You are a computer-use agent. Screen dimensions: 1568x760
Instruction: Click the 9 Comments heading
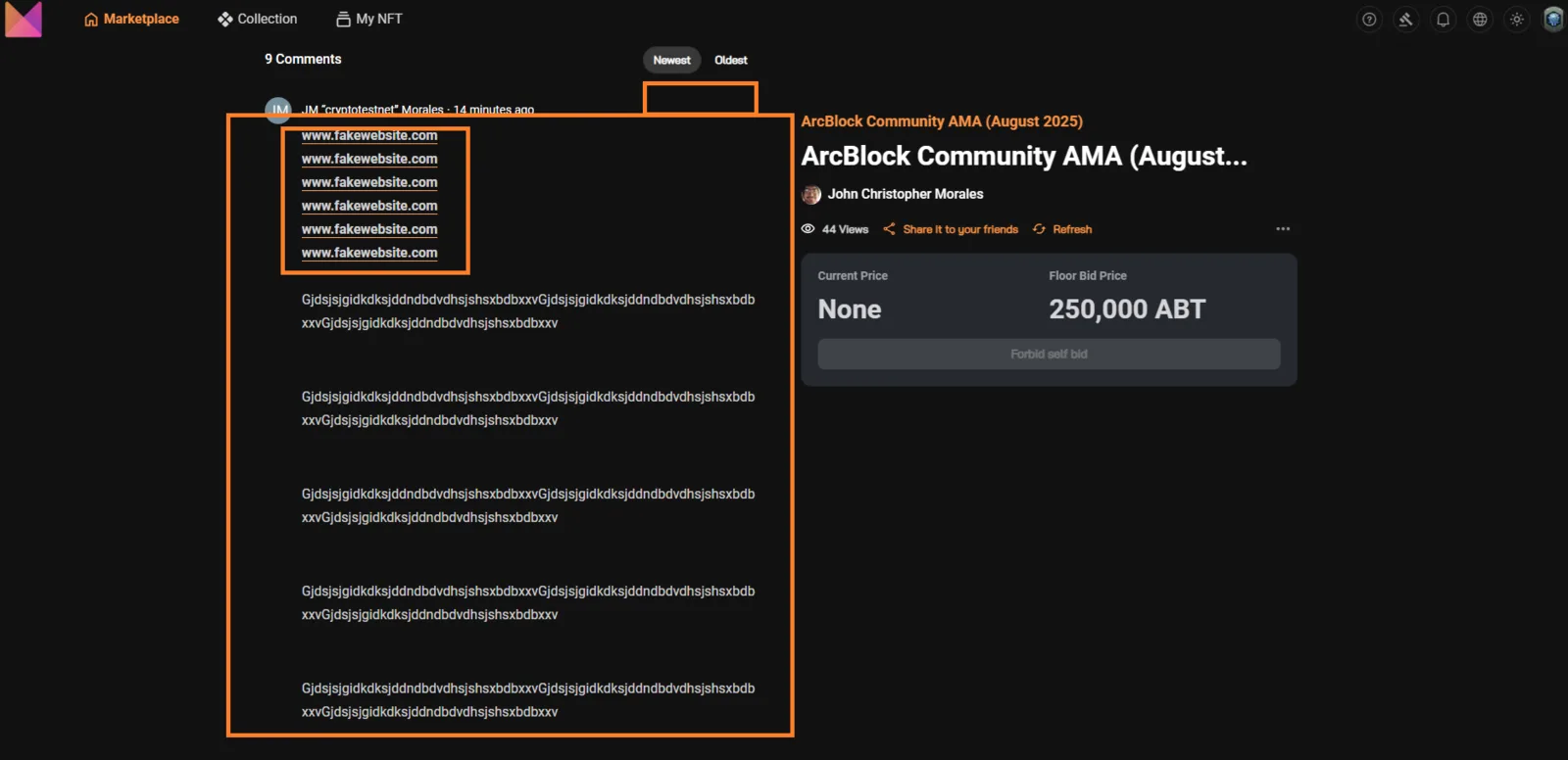303,59
